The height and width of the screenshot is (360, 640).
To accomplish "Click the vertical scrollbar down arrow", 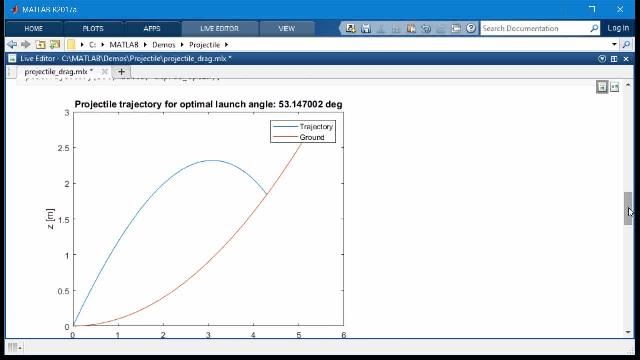I will click(x=628, y=332).
